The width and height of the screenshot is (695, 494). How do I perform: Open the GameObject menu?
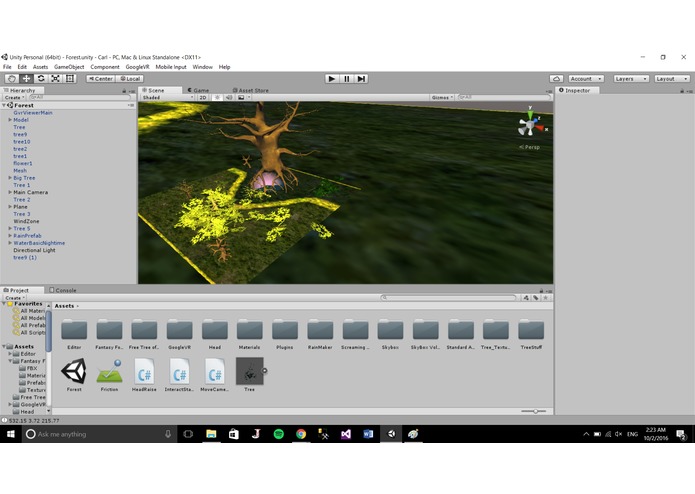(x=69, y=67)
